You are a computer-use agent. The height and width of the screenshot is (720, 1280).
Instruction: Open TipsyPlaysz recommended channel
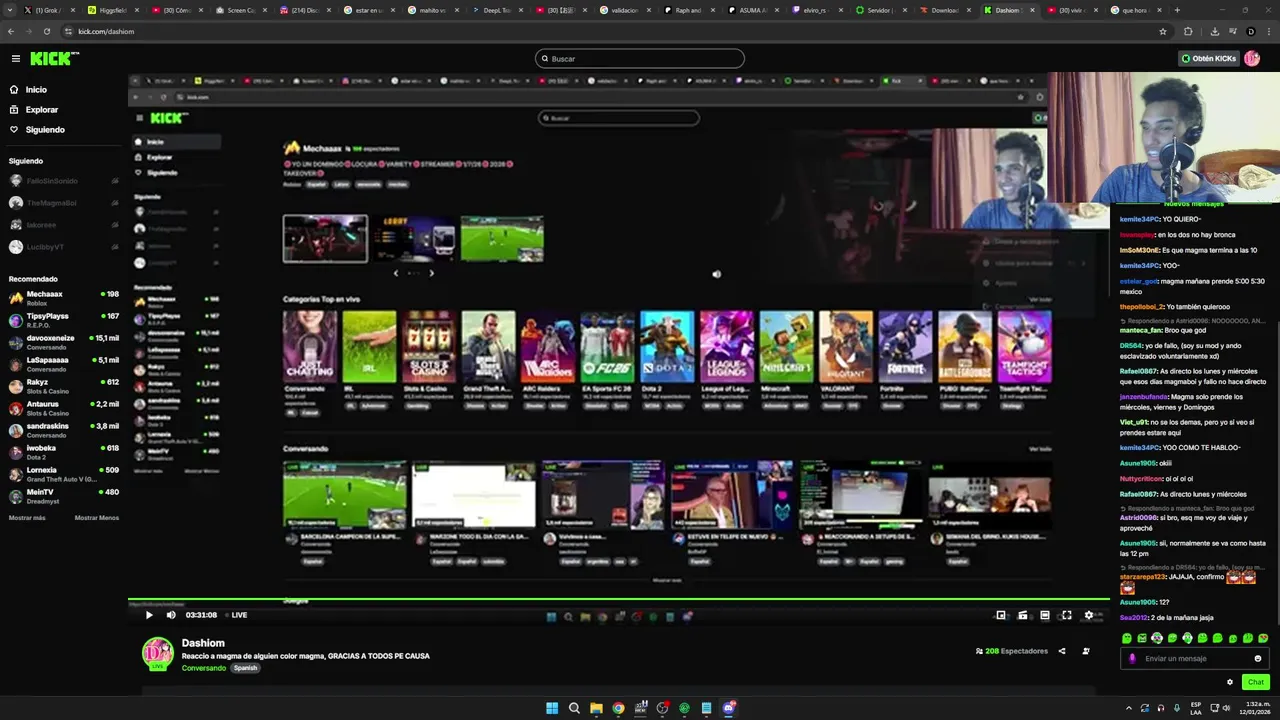64,320
